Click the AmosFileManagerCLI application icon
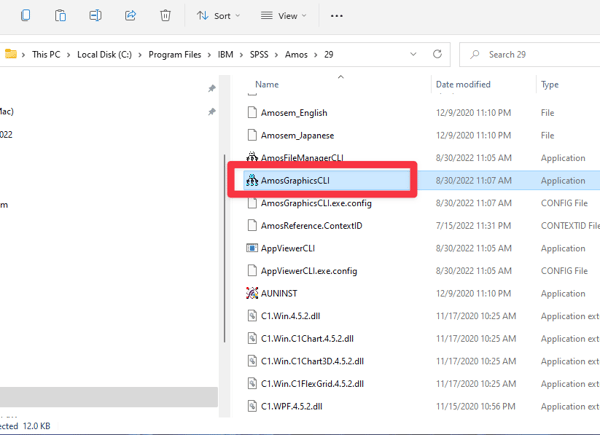 pos(252,157)
